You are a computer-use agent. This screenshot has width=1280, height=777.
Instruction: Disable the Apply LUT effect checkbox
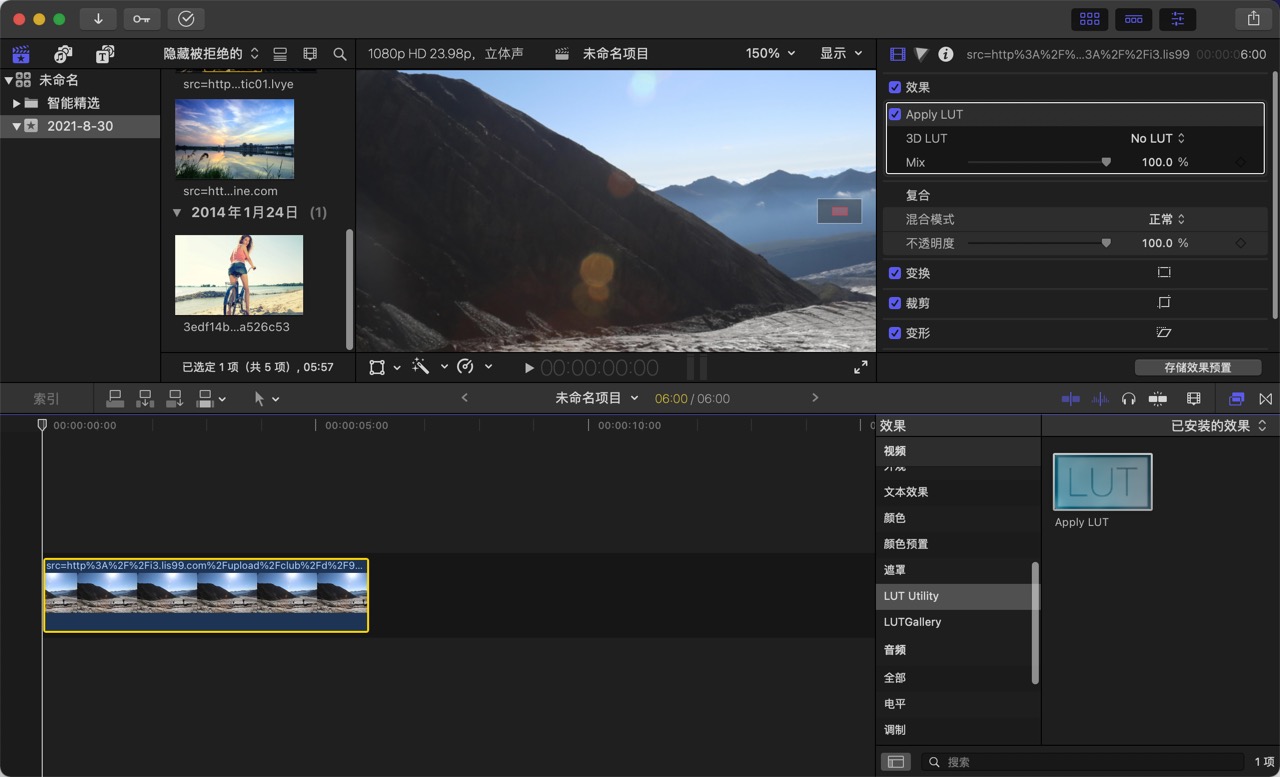[895, 115]
